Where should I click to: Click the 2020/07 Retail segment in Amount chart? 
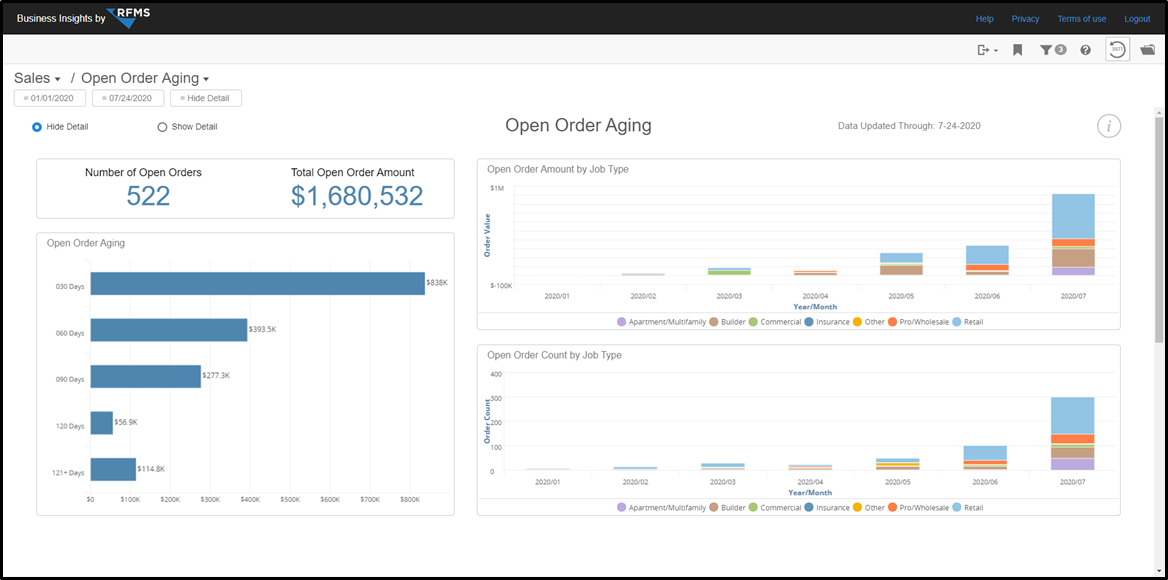point(1073,216)
